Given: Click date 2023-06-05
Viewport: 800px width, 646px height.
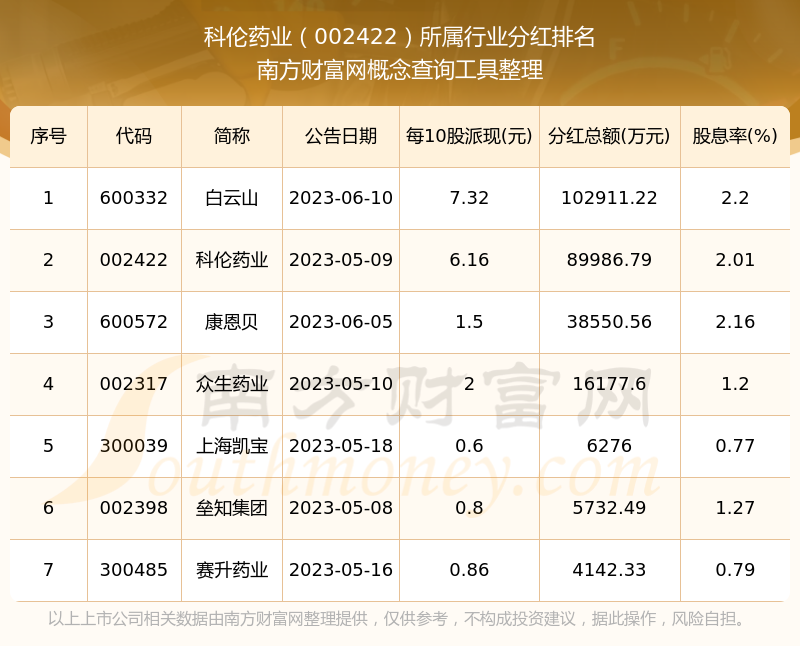Looking at the screenshot, I should [341, 322].
